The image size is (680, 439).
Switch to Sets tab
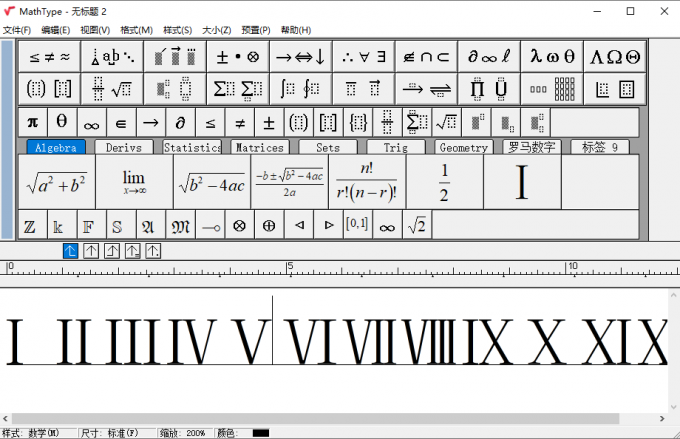pos(328,147)
